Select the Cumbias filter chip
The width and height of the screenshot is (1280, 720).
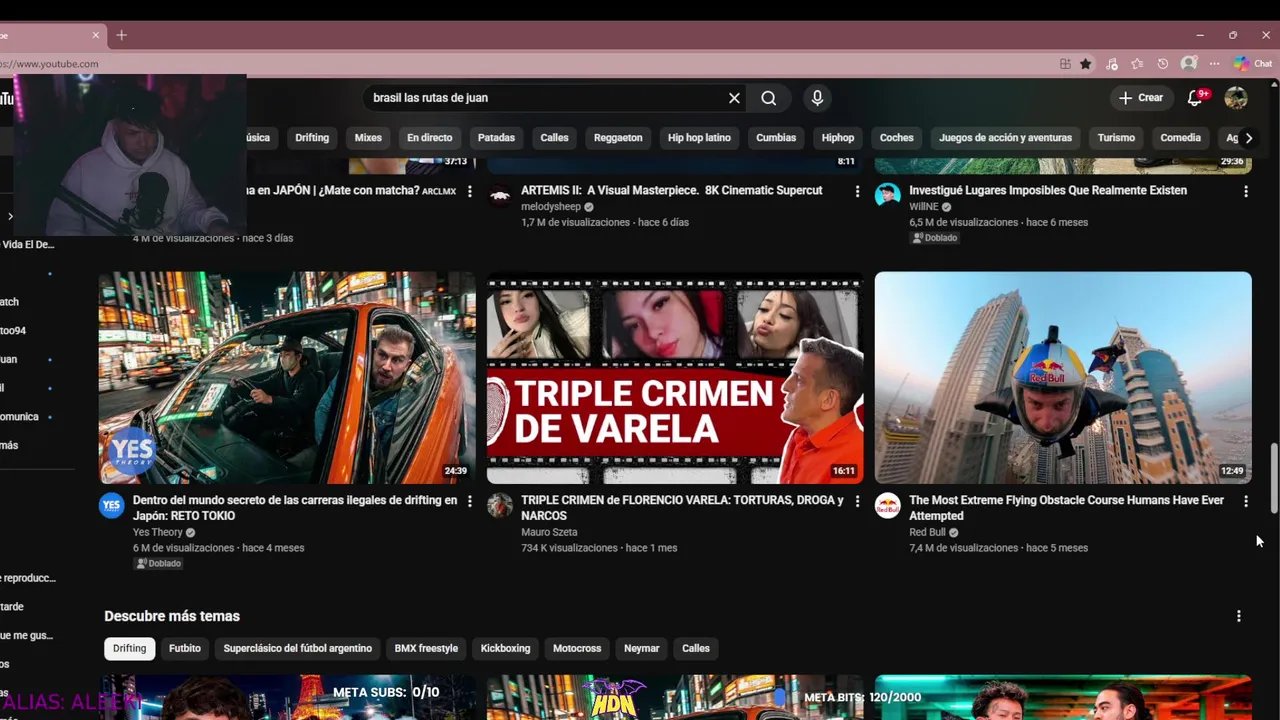tap(776, 138)
